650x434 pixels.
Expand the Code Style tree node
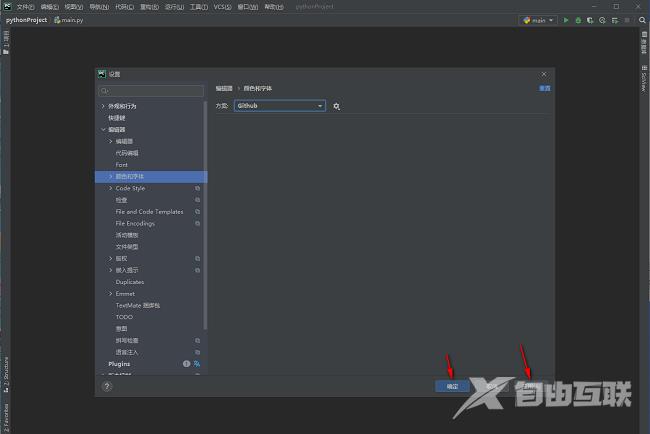[111, 188]
